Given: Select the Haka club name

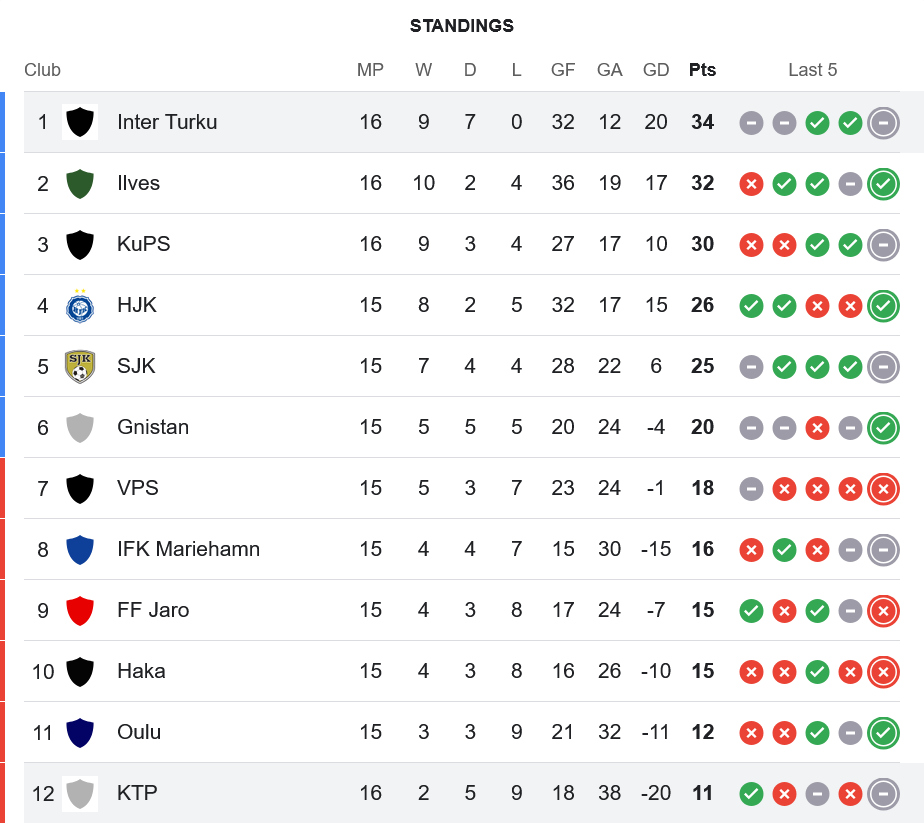Looking at the screenshot, I should [141, 671].
